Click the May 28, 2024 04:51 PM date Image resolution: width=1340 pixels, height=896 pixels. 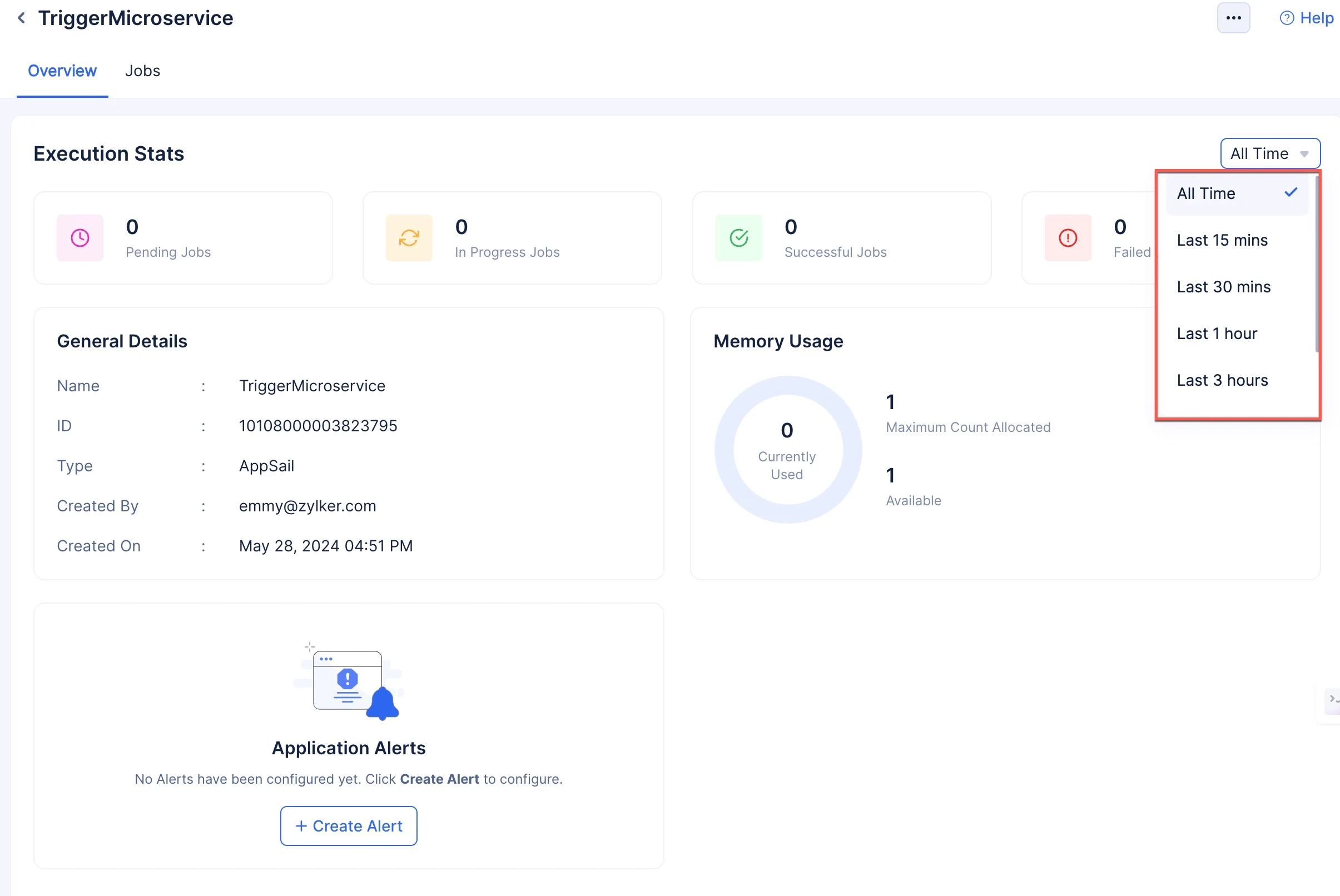326,546
